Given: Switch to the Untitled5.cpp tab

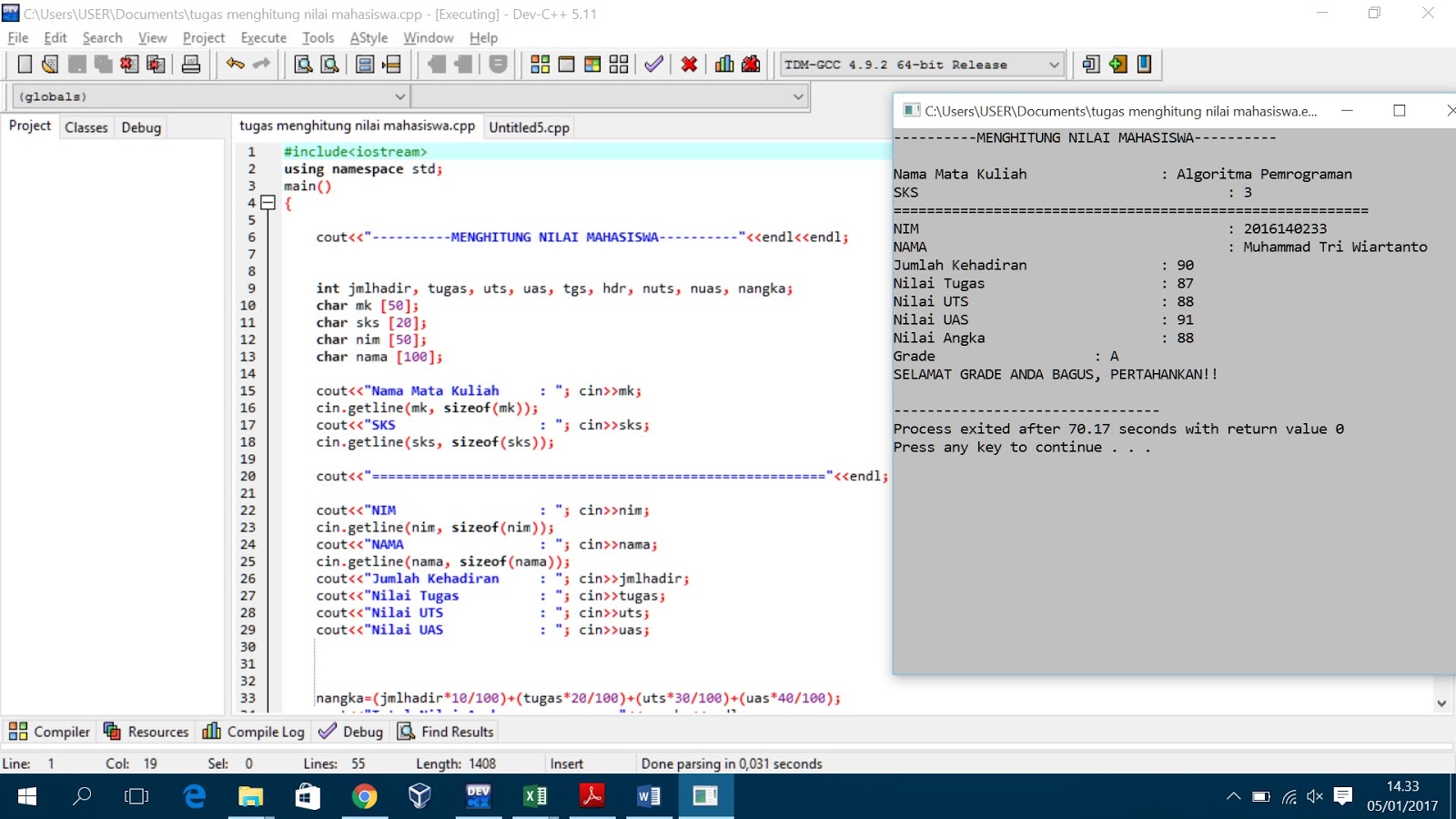Looking at the screenshot, I should pos(528,126).
